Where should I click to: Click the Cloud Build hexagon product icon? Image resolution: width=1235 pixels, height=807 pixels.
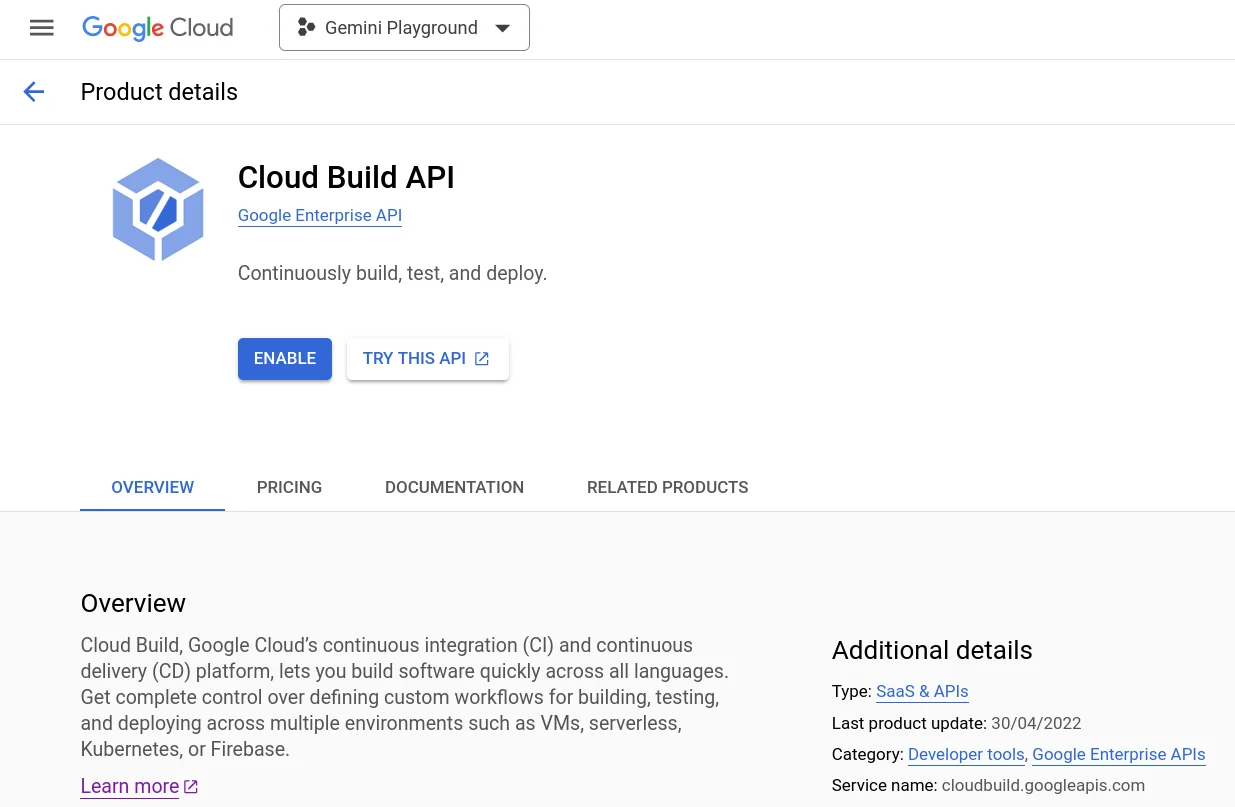[158, 210]
